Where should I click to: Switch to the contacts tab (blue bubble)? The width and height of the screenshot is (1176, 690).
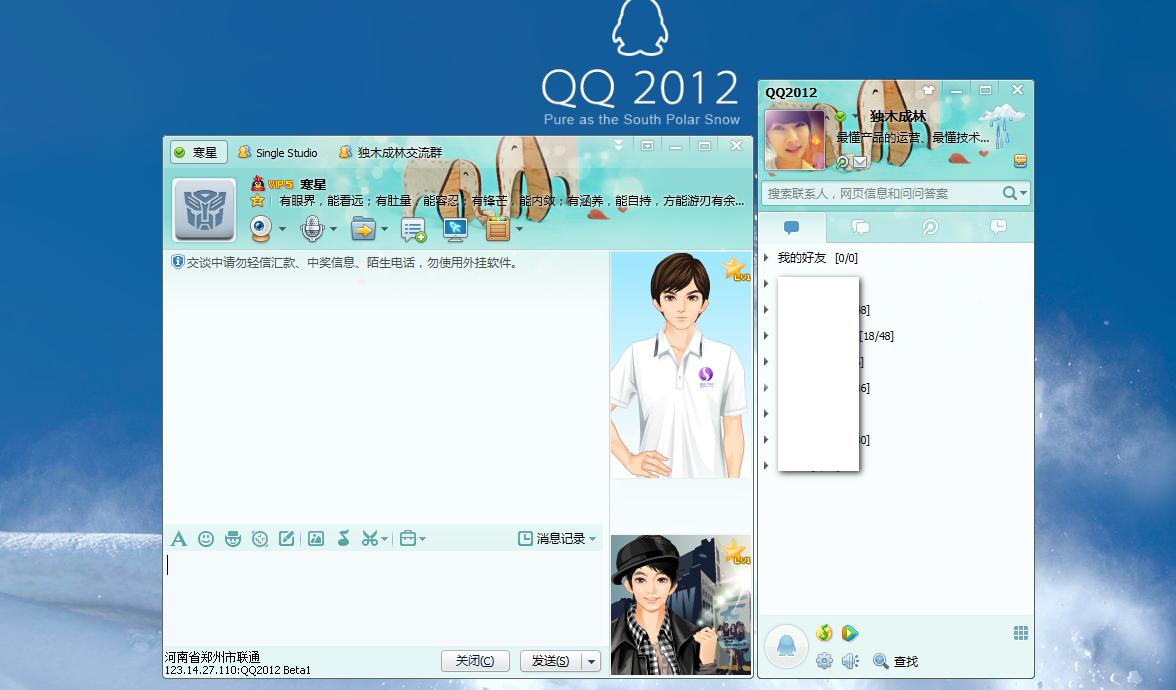click(x=791, y=227)
